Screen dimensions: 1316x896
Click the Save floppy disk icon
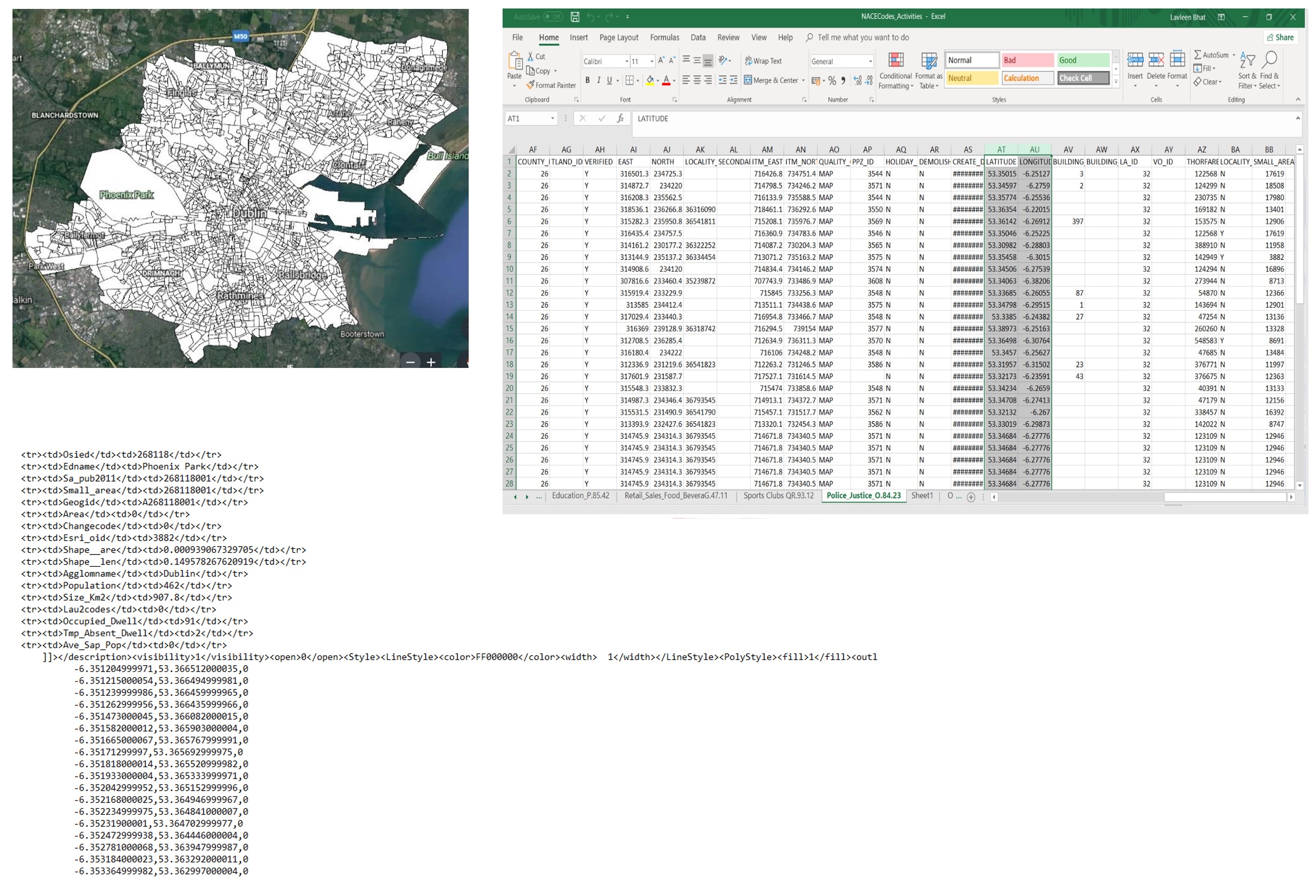575,17
